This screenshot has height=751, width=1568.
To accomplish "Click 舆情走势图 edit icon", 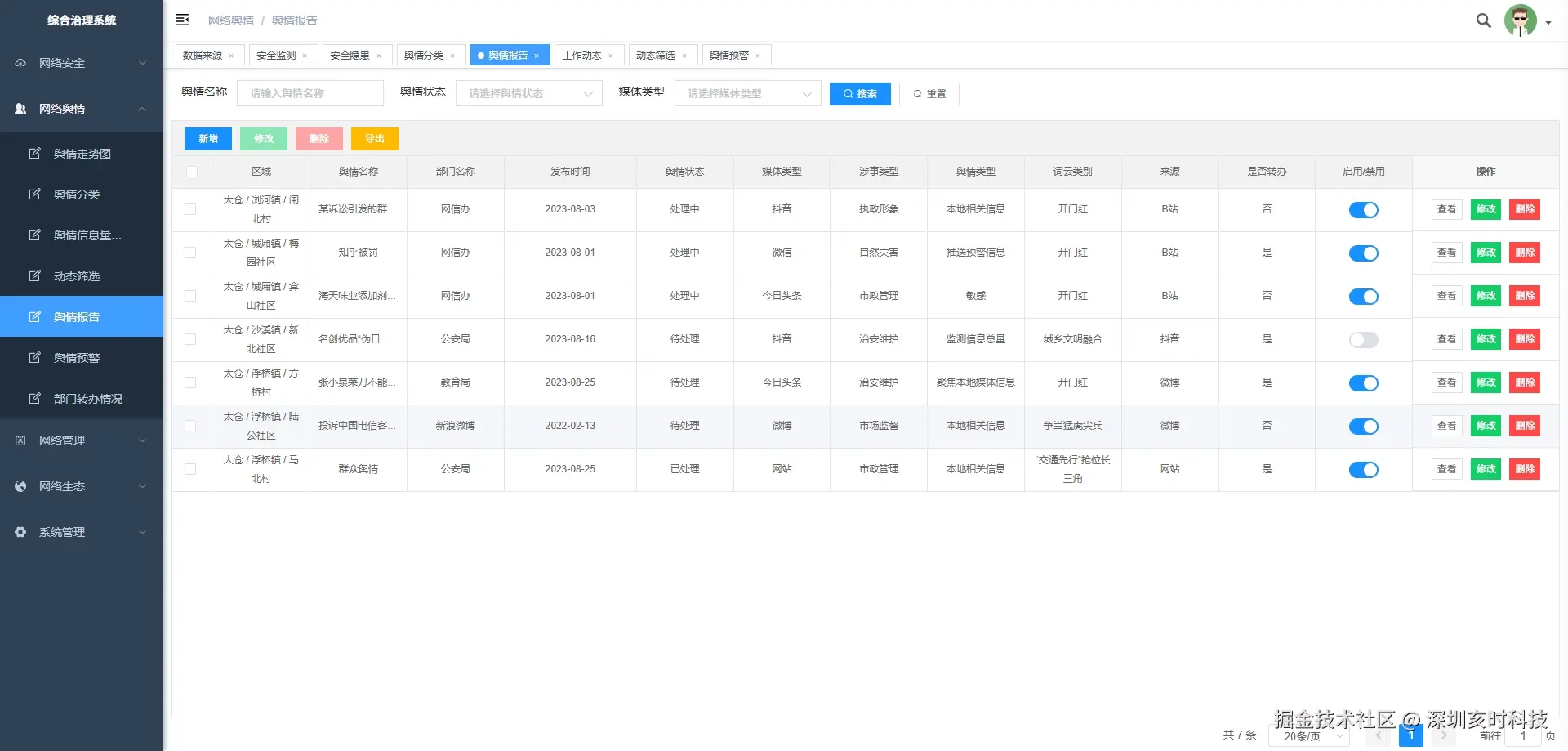I will click(34, 154).
